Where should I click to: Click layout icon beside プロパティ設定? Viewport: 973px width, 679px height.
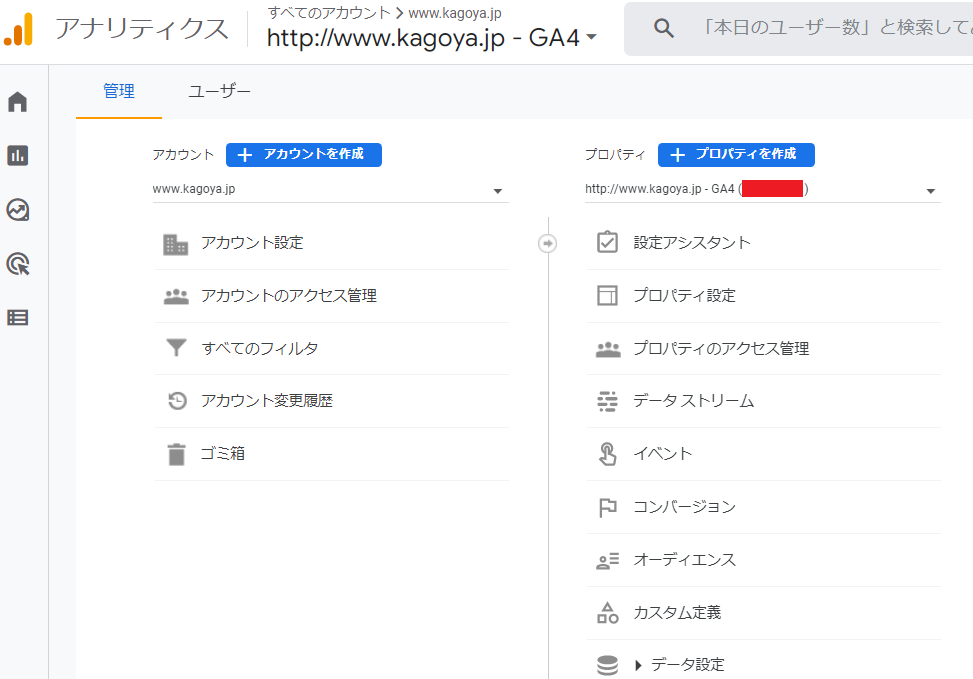(607, 295)
